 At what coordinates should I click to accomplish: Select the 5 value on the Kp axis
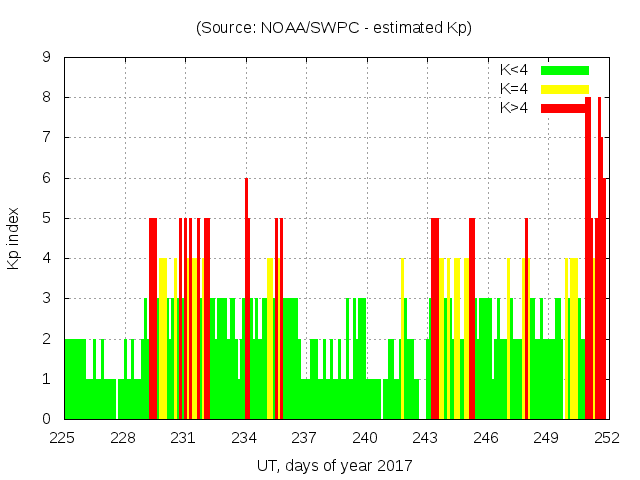[46, 218]
